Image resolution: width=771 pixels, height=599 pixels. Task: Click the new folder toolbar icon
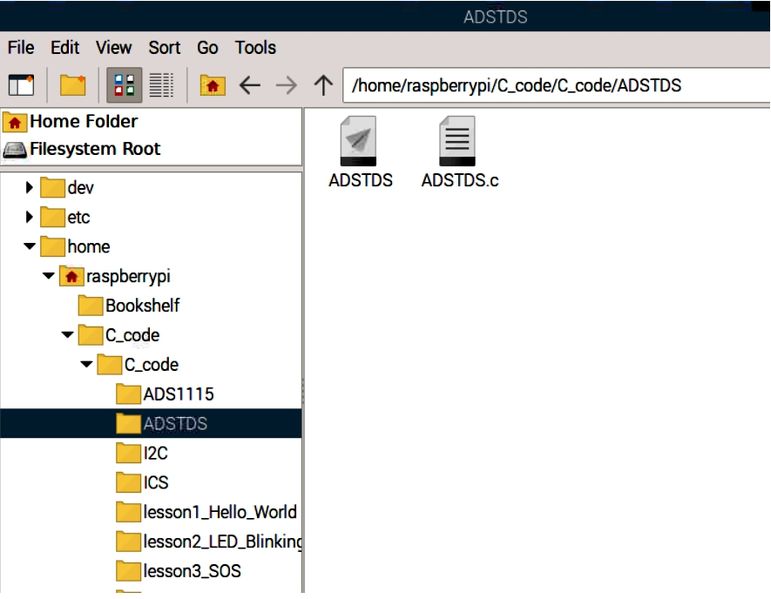coord(72,86)
